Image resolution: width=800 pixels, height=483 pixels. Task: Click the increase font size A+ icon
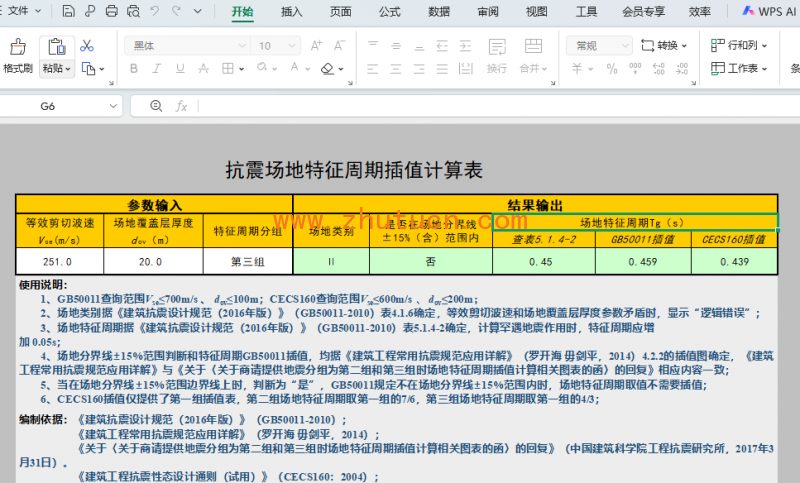pos(316,46)
